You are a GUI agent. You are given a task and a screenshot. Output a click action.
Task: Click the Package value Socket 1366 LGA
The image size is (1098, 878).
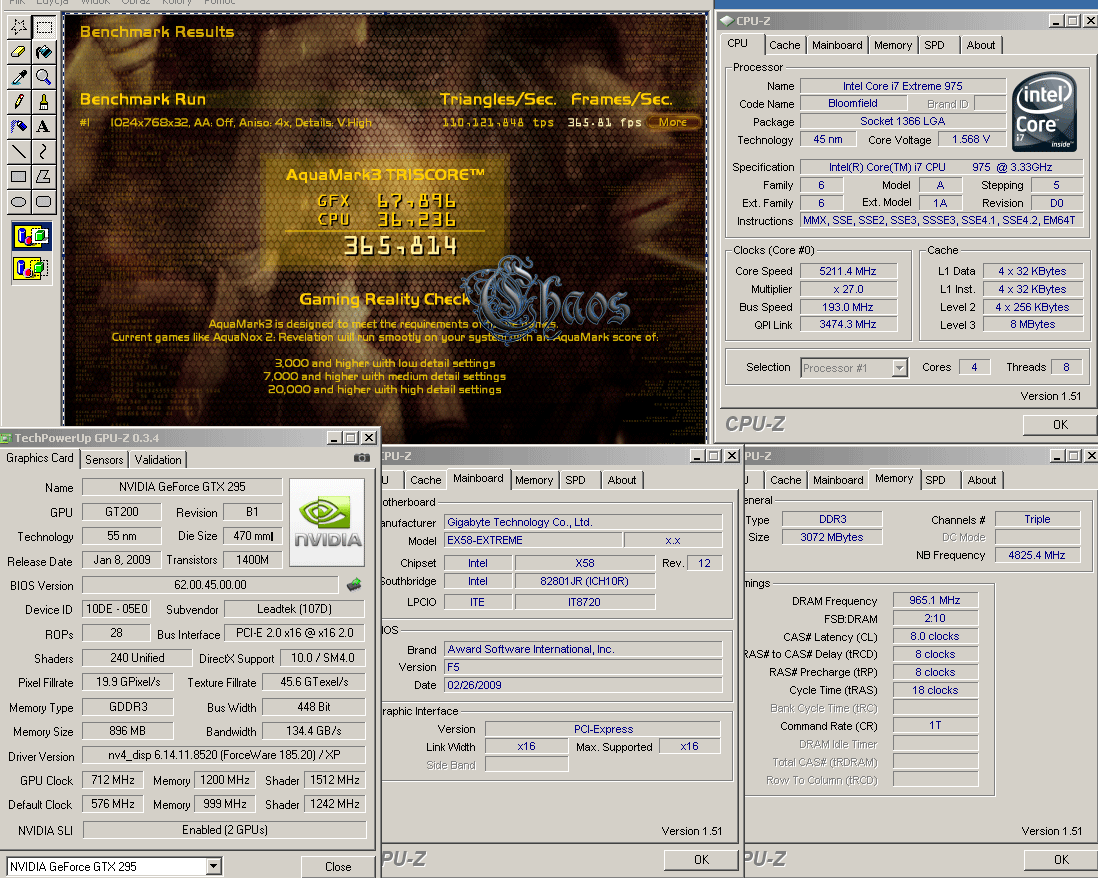tap(903, 121)
